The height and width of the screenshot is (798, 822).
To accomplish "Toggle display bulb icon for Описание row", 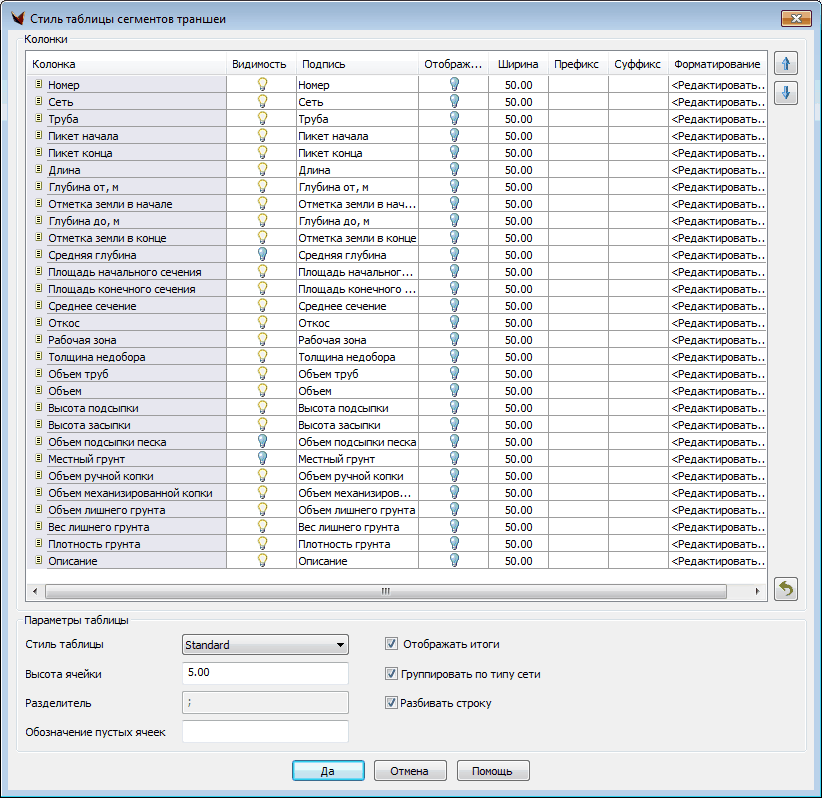I will pos(454,561).
